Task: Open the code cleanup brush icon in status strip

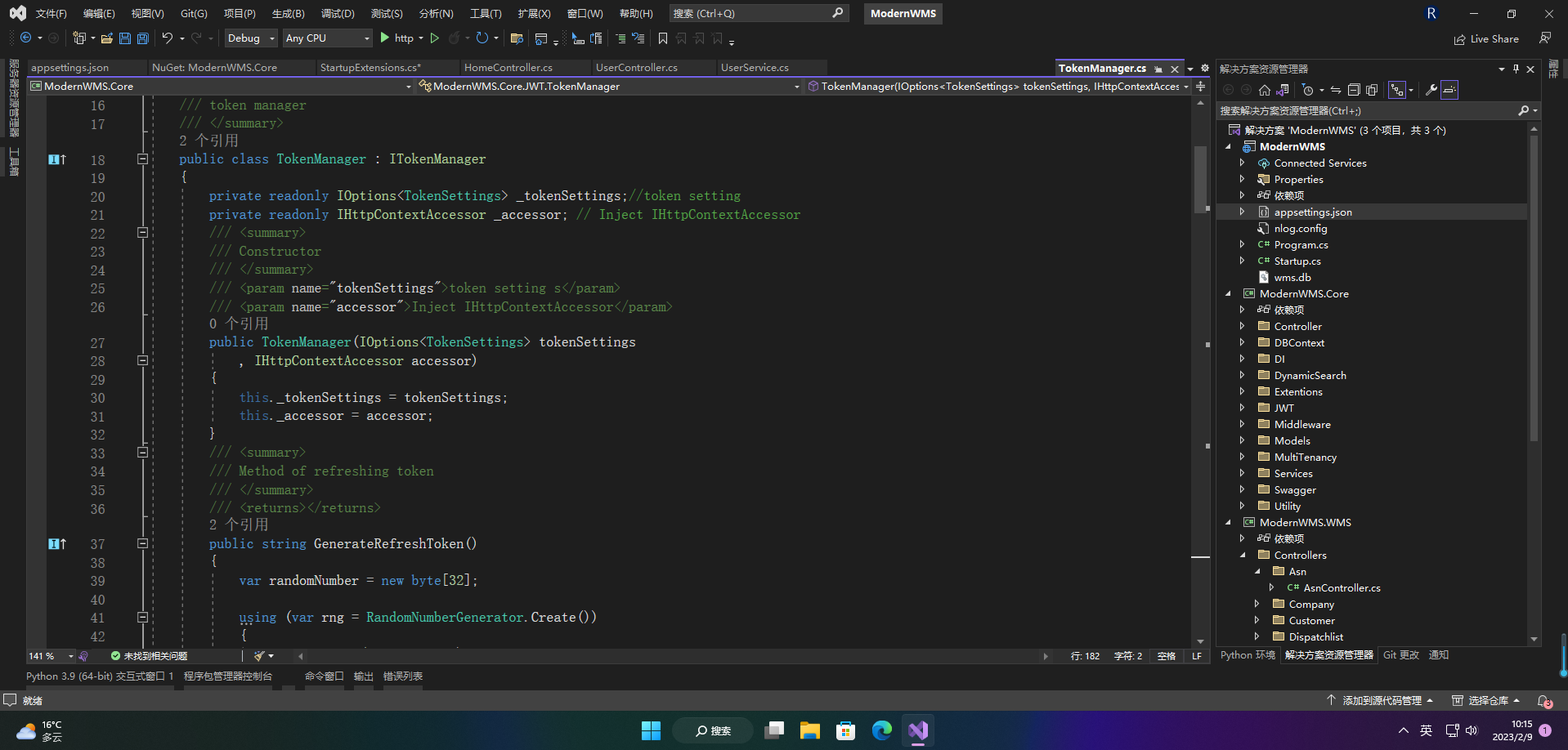Action: point(259,656)
